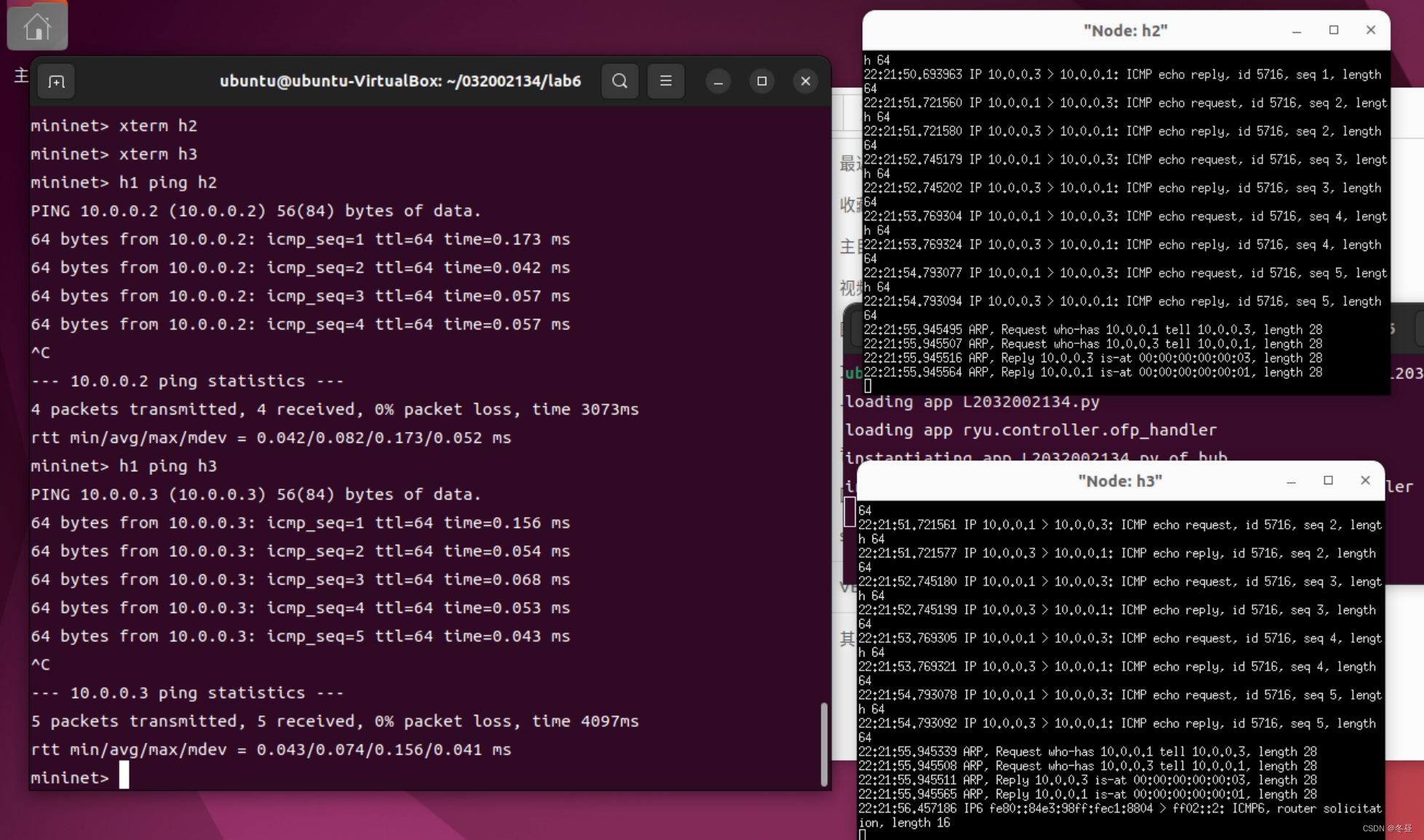This screenshot has height=840, width=1424.
Task: Click "PING 10.0.0.3 (10.0.0.3)" line
Action: [256, 495]
